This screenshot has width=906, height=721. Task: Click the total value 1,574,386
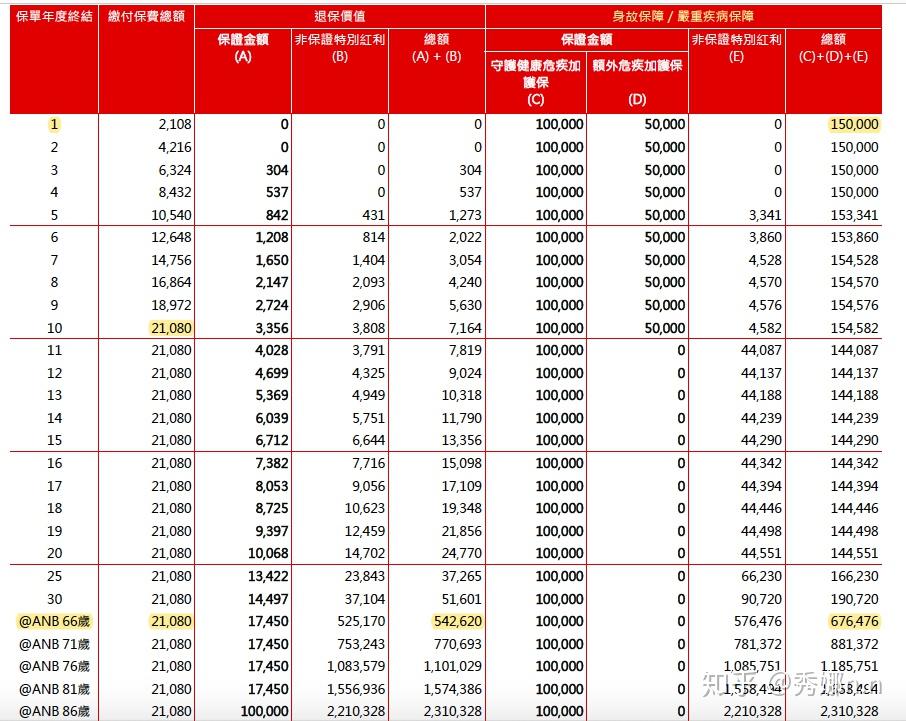pos(452,689)
